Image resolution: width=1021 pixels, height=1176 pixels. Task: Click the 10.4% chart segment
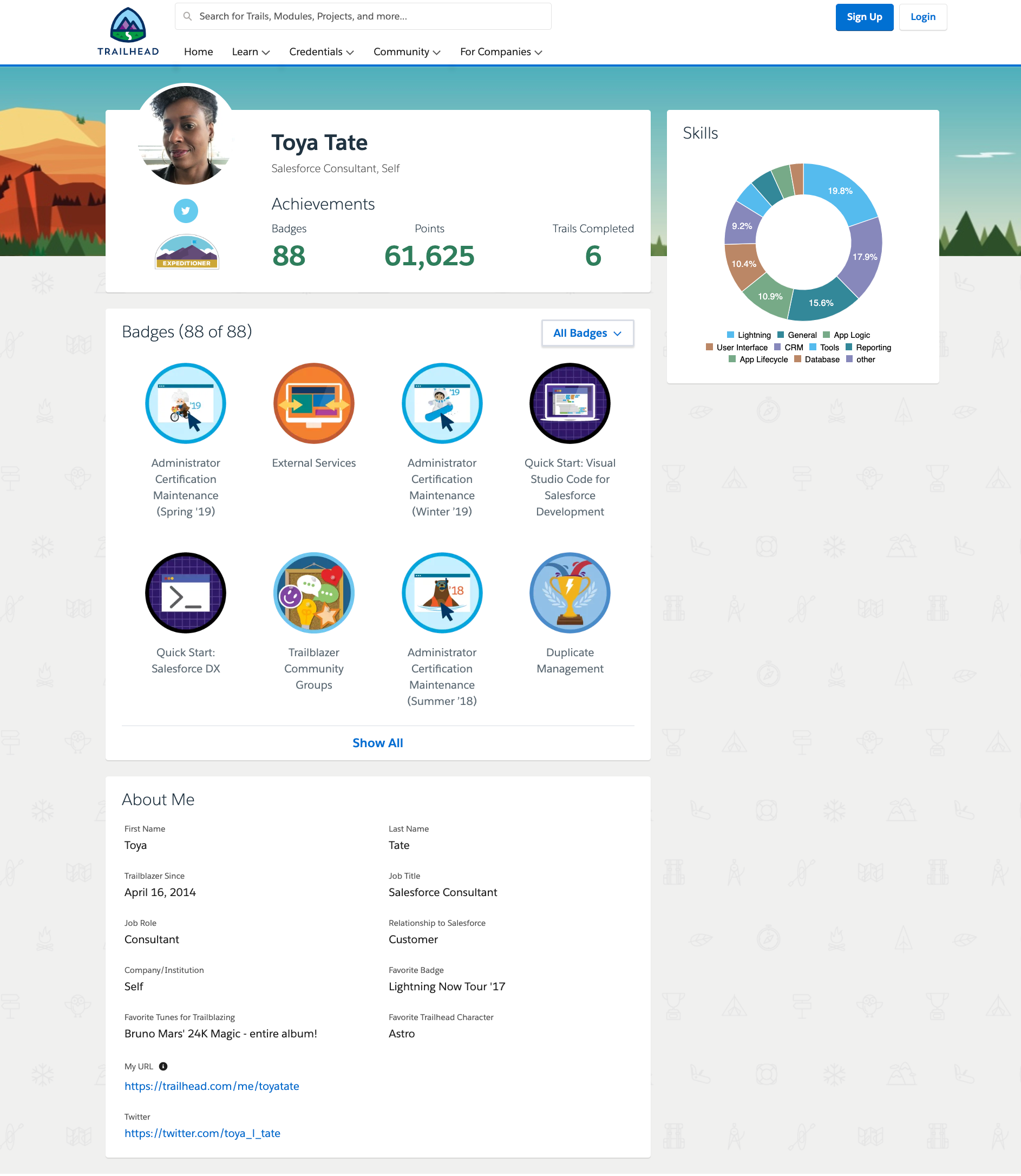pos(743,264)
